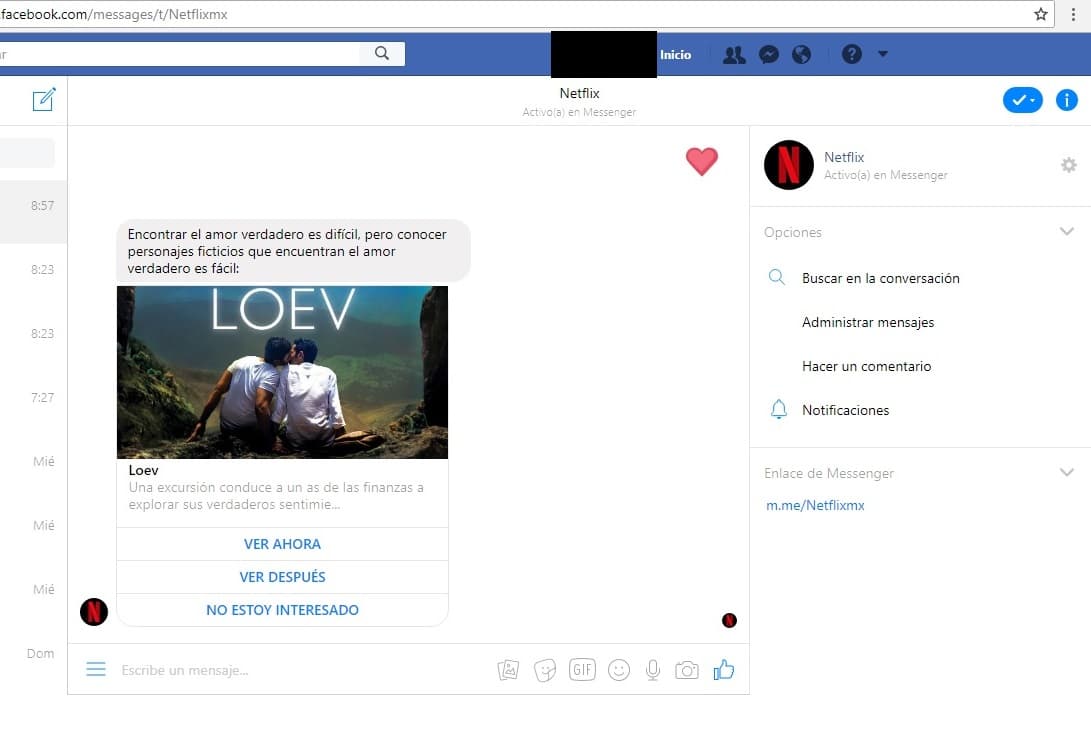Open the conversation information panel icon

pos(1067,100)
